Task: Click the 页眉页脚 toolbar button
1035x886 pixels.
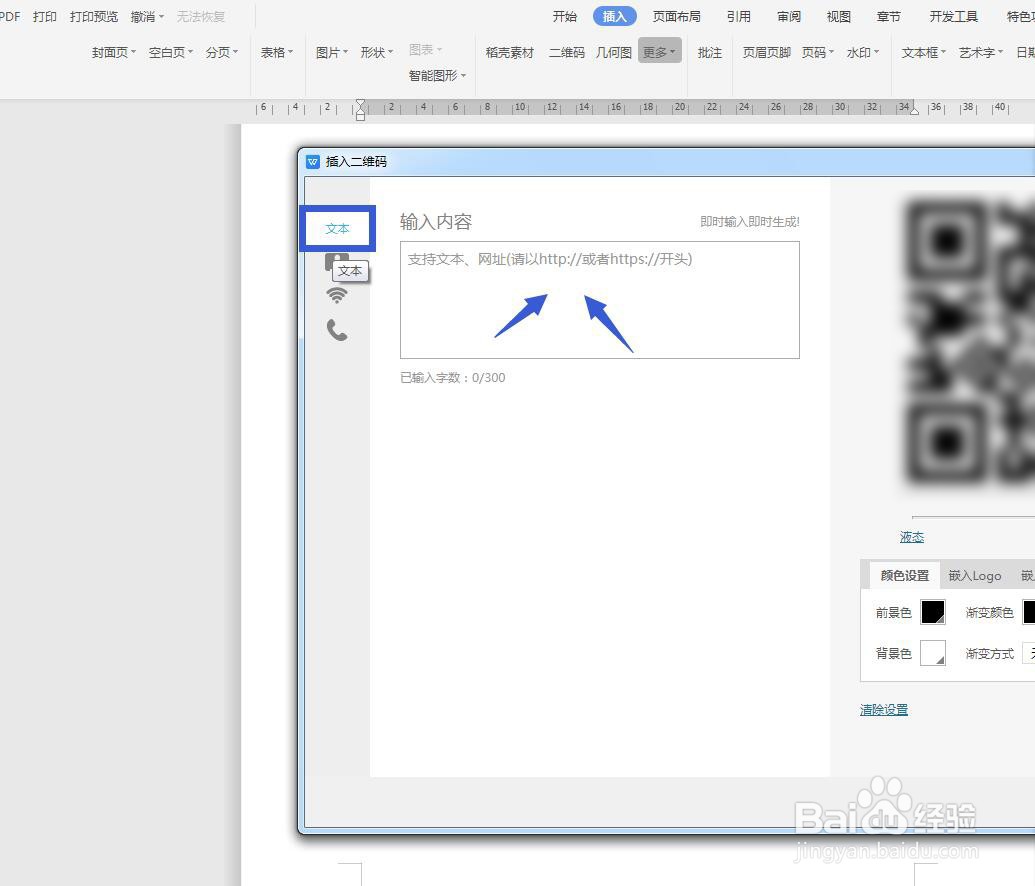Action: coord(766,52)
